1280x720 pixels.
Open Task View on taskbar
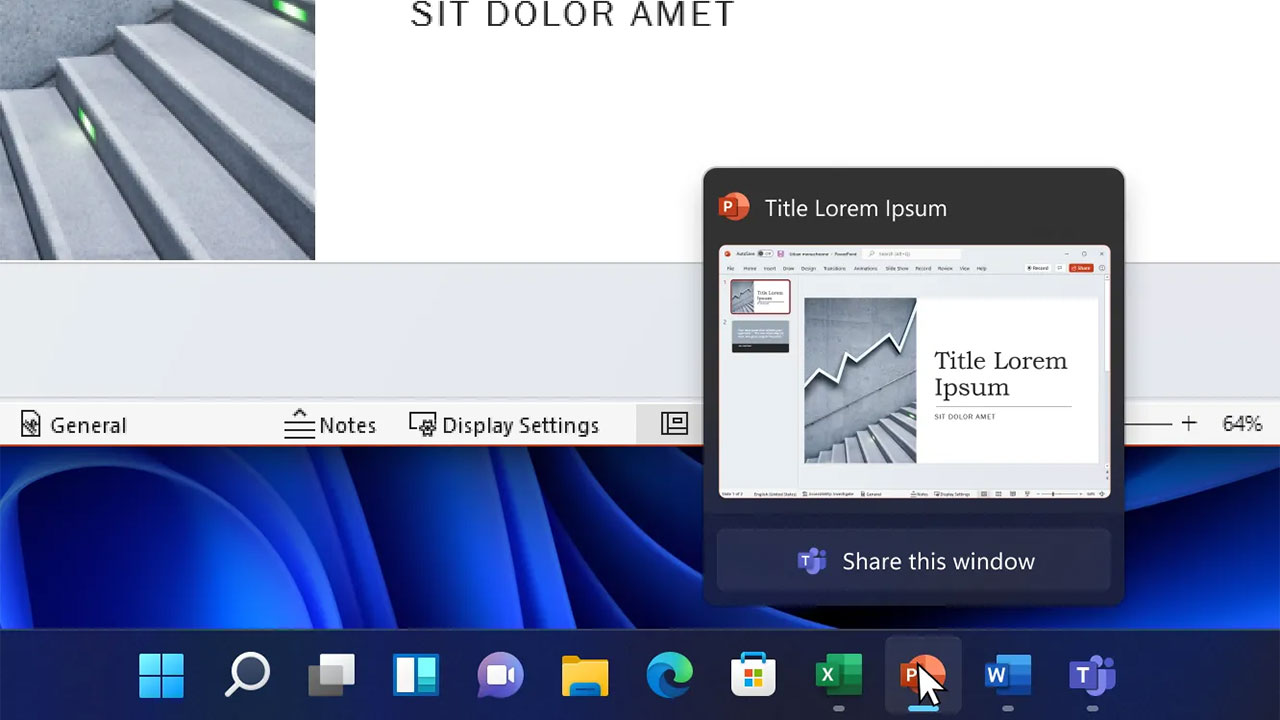pos(331,676)
